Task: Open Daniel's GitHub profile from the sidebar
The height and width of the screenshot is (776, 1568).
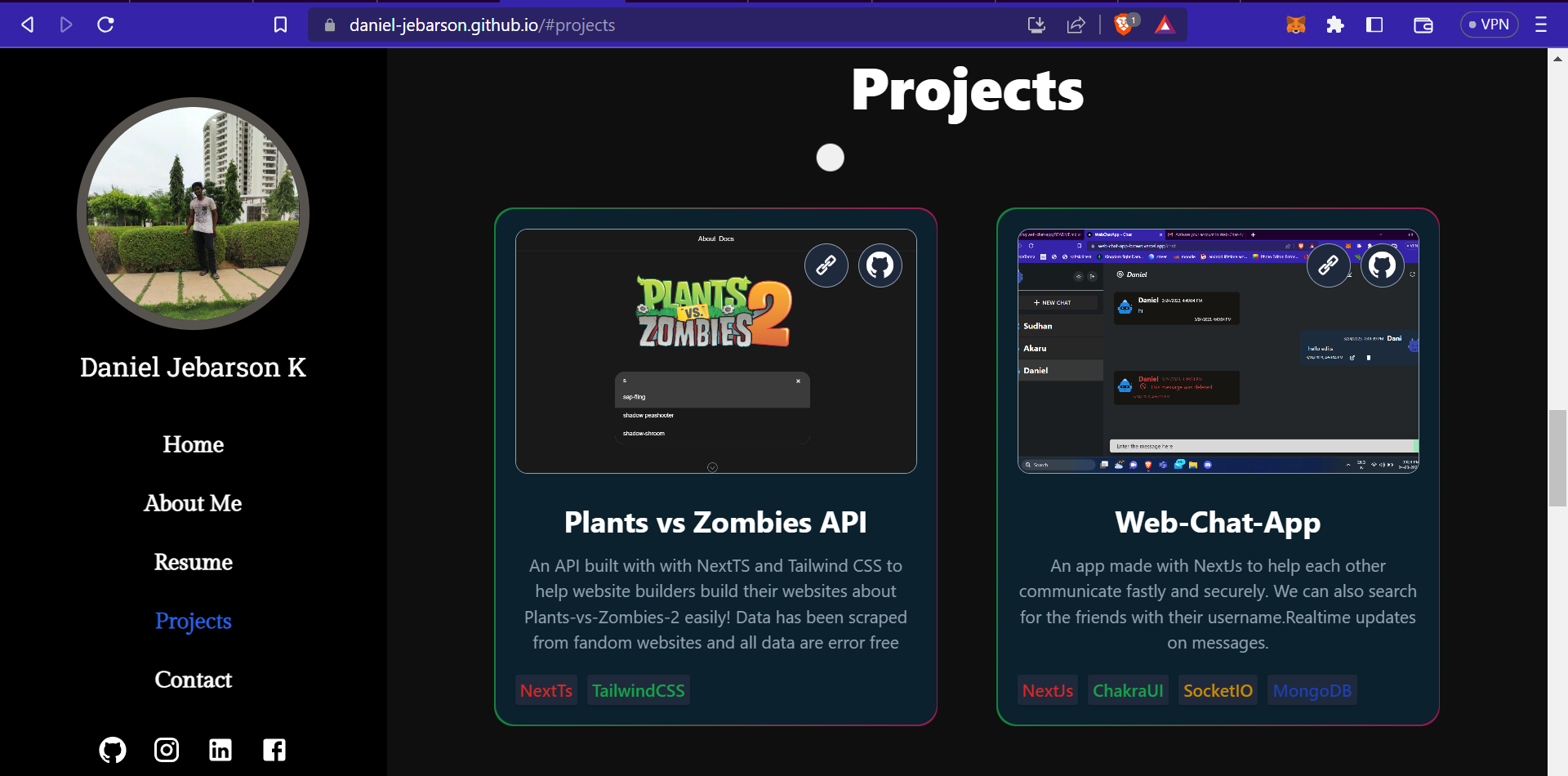Action: pyautogui.click(x=112, y=749)
